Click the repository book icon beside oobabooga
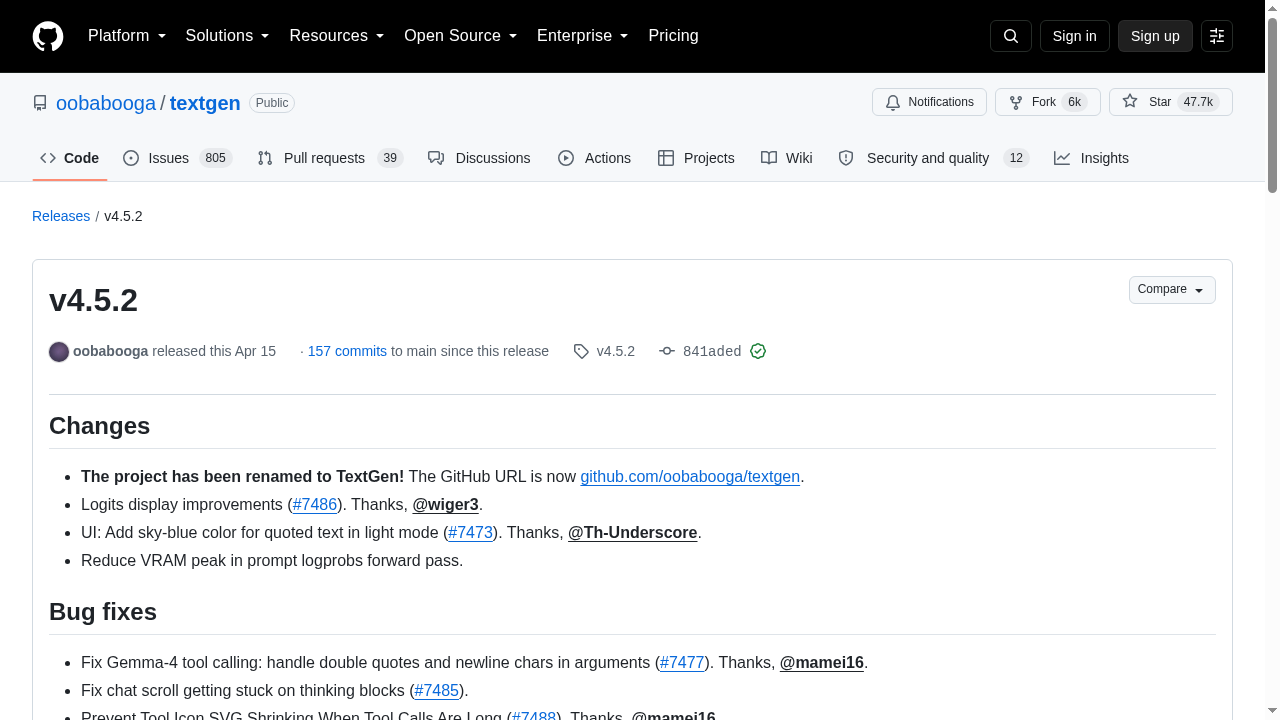 (x=40, y=103)
